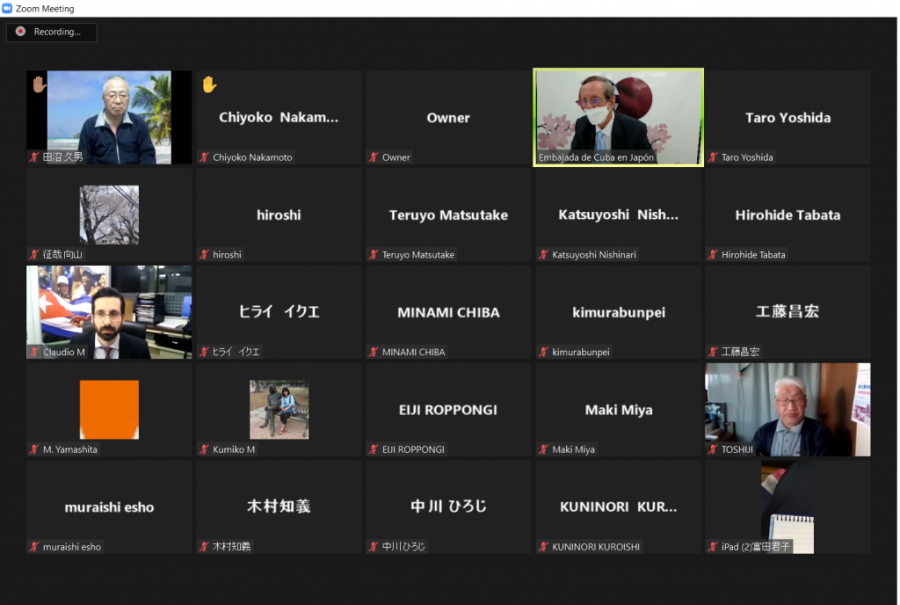Select the TOSHUI video tile
This screenshot has width=900, height=605.
click(787, 409)
